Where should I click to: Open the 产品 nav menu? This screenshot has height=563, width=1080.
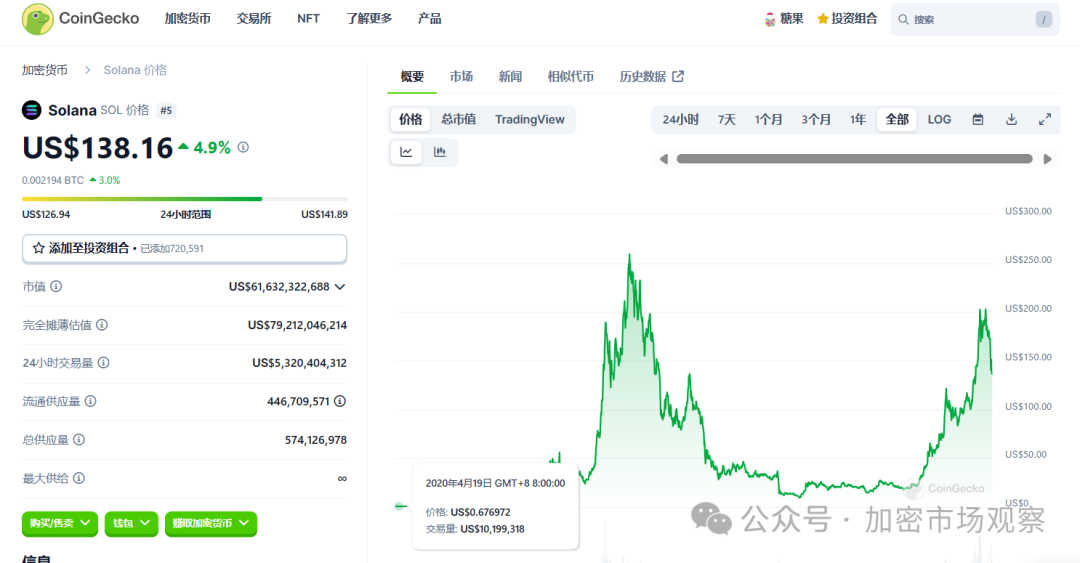click(429, 19)
